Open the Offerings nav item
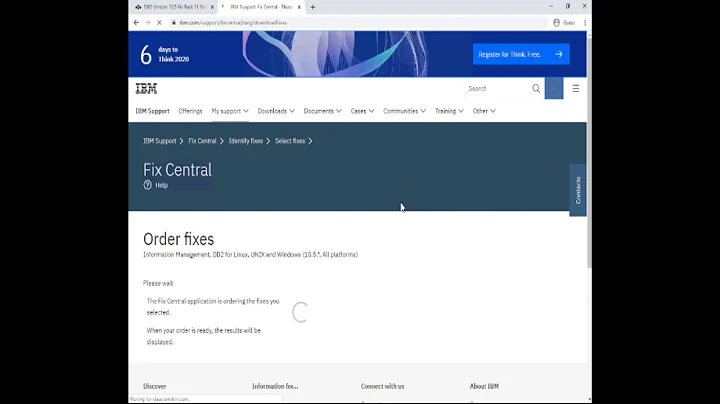The width and height of the screenshot is (720, 404). 190,111
